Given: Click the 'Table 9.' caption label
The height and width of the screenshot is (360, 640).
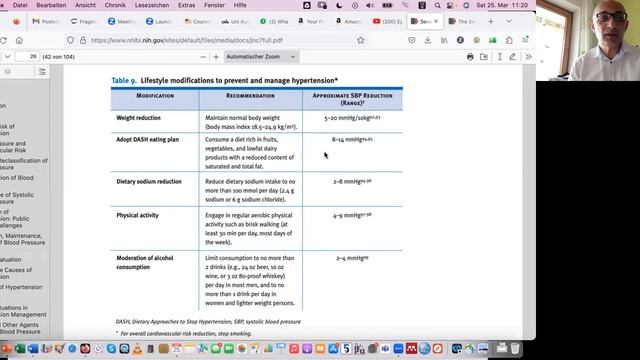Looking at the screenshot, I should click(x=124, y=80).
